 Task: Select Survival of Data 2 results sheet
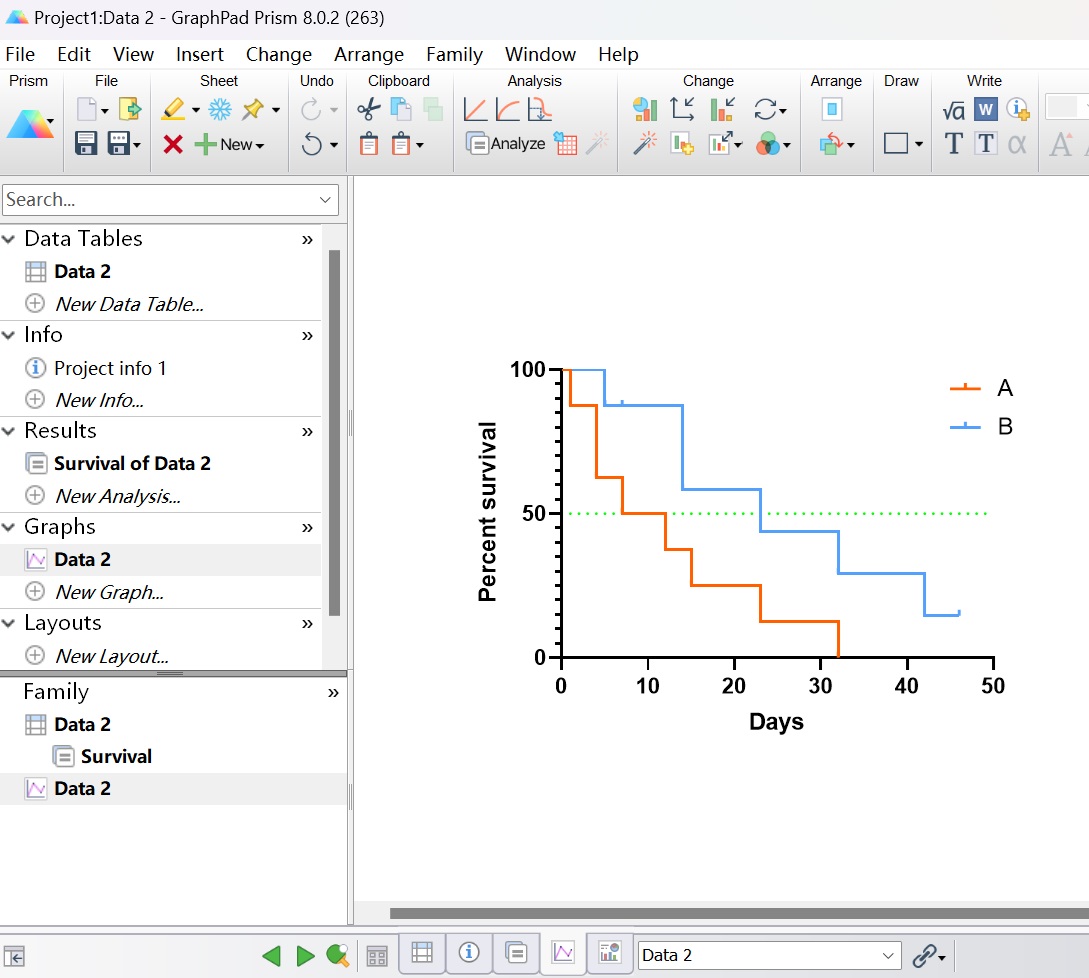[132, 464]
